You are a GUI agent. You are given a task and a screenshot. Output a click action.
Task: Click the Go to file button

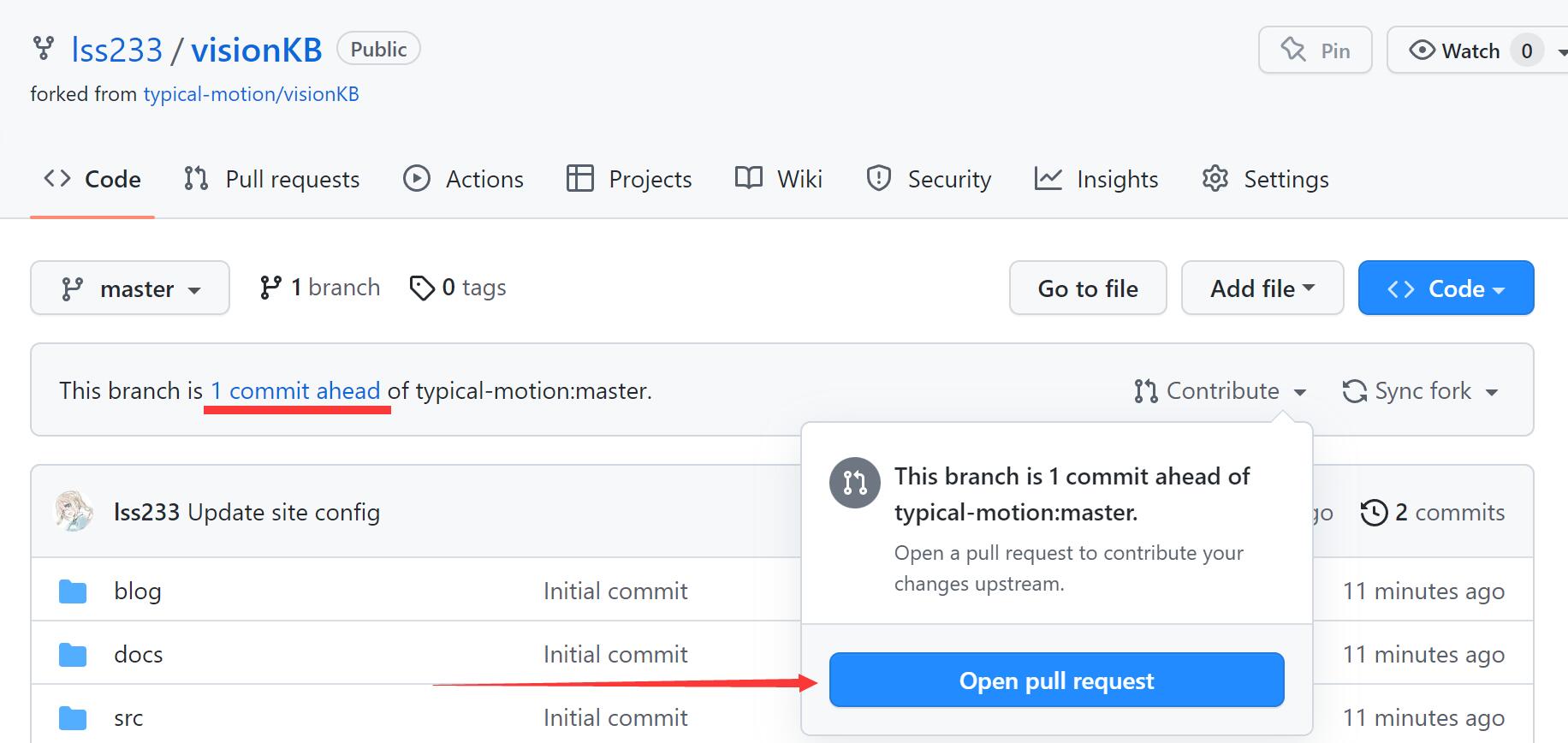1088,288
